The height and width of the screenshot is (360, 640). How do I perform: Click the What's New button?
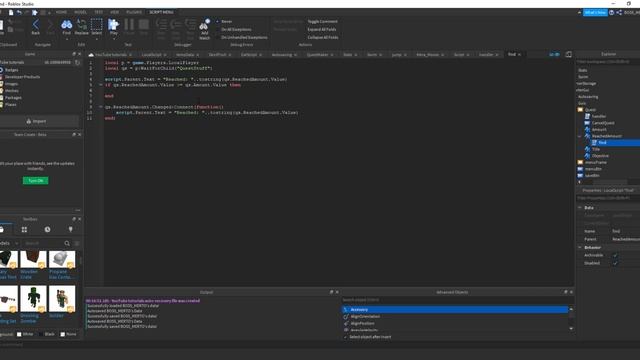(x=595, y=13)
